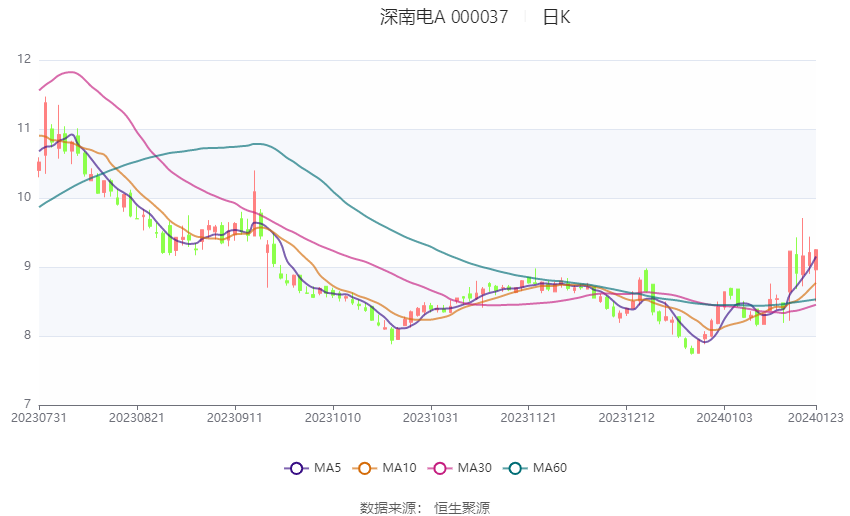This screenshot has height=516, width=850.
Task: Toggle the MA5 legend series
Action: tap(313, 468)
